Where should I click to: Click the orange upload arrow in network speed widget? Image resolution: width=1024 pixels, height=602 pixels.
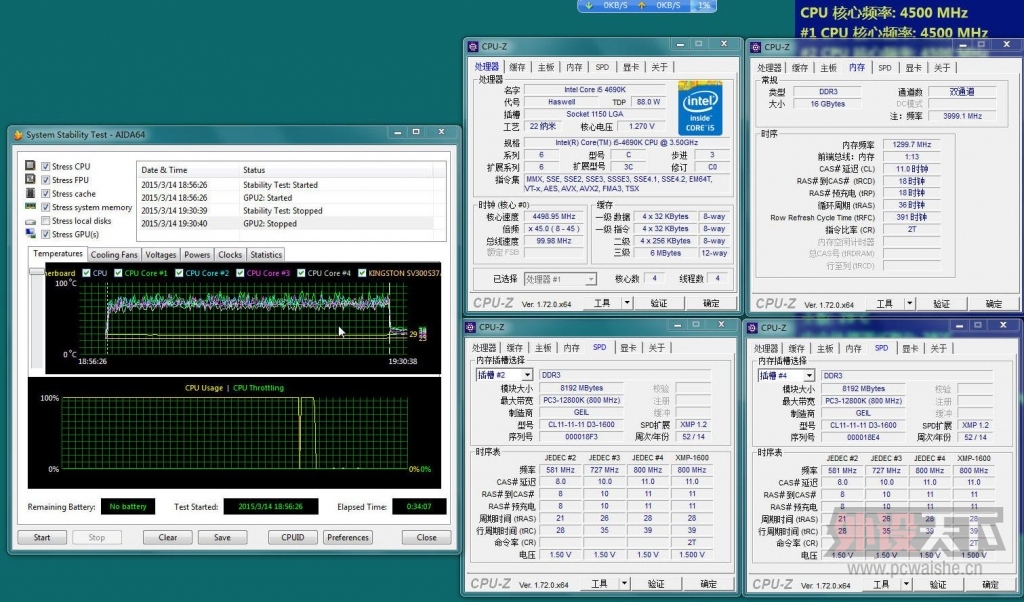pyautogui.click(x=642, y=5)
